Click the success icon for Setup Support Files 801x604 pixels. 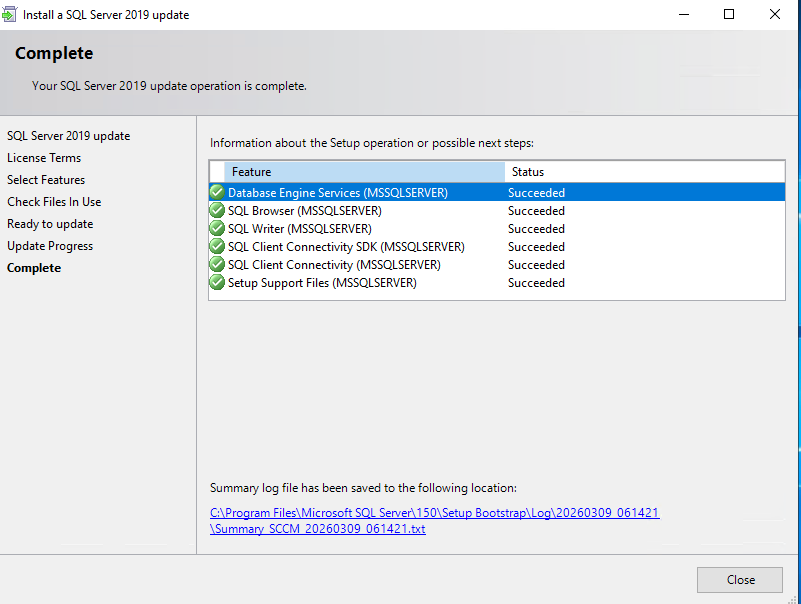(217, 282)
